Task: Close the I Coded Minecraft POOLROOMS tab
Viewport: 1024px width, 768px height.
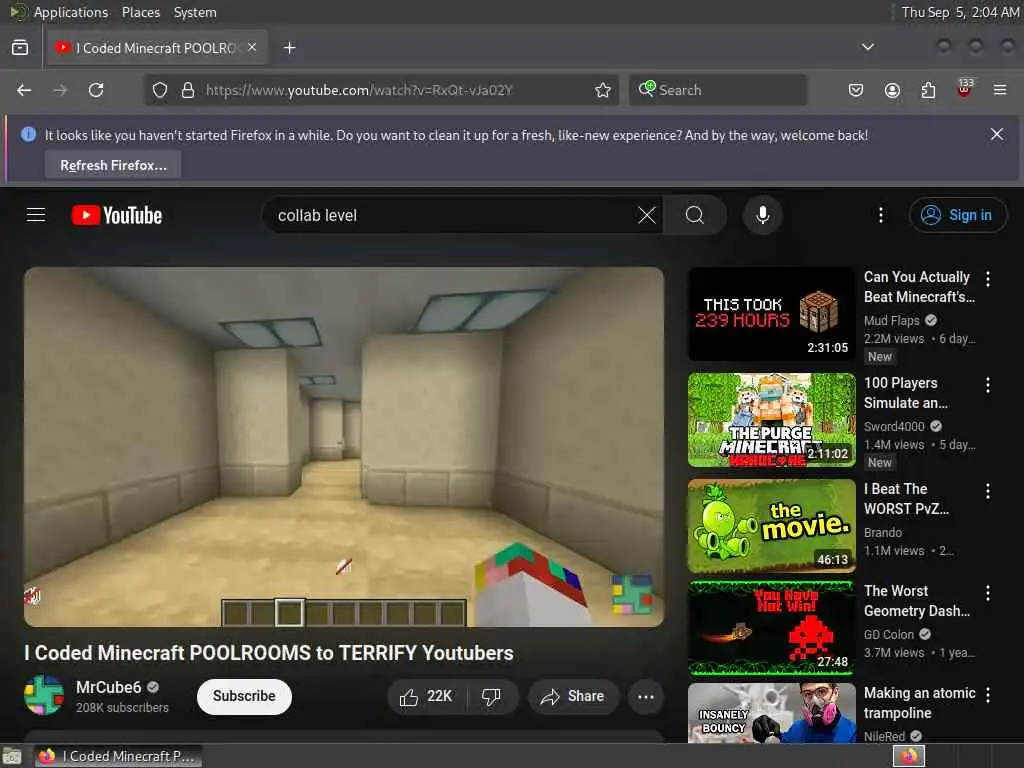Action: point(252,48)
